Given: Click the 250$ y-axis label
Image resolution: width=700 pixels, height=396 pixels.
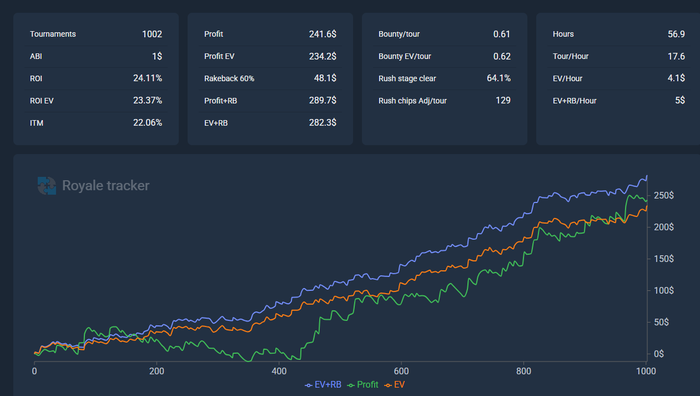Looking at the screenshot, I should pyautogui.click(x=664, y=196).
